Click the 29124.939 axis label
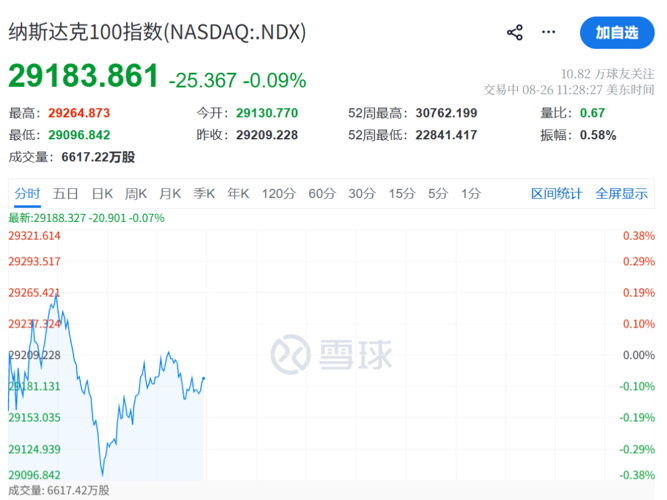The width and height of the screenshot is (667, 500). (x=34, y=449)
